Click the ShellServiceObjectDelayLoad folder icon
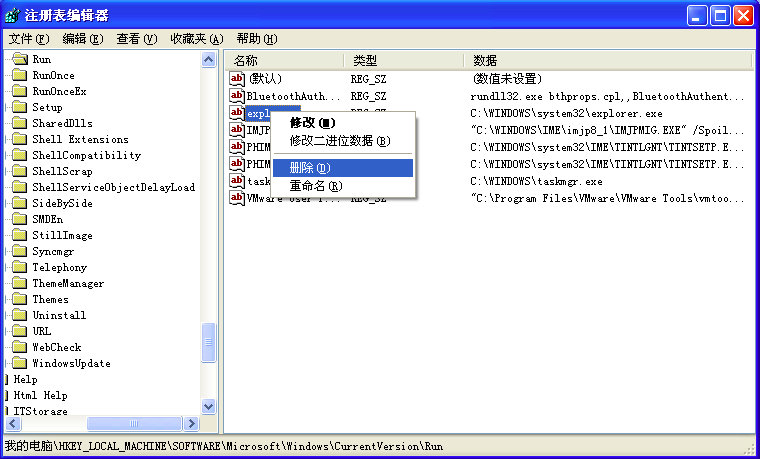The image size is (760, 459). tap(20, 187)
